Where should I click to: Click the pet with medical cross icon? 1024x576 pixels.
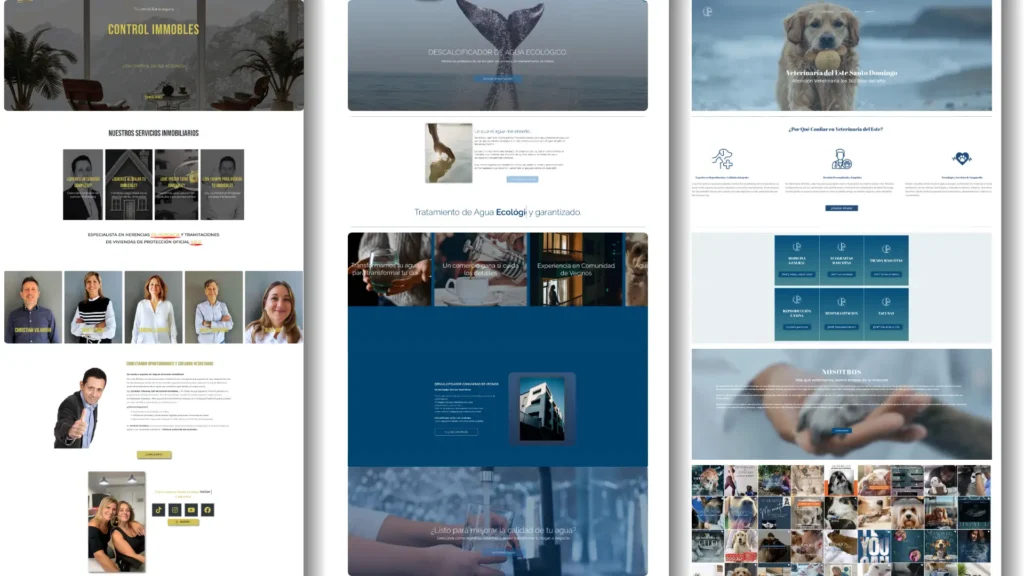[722, 158]
